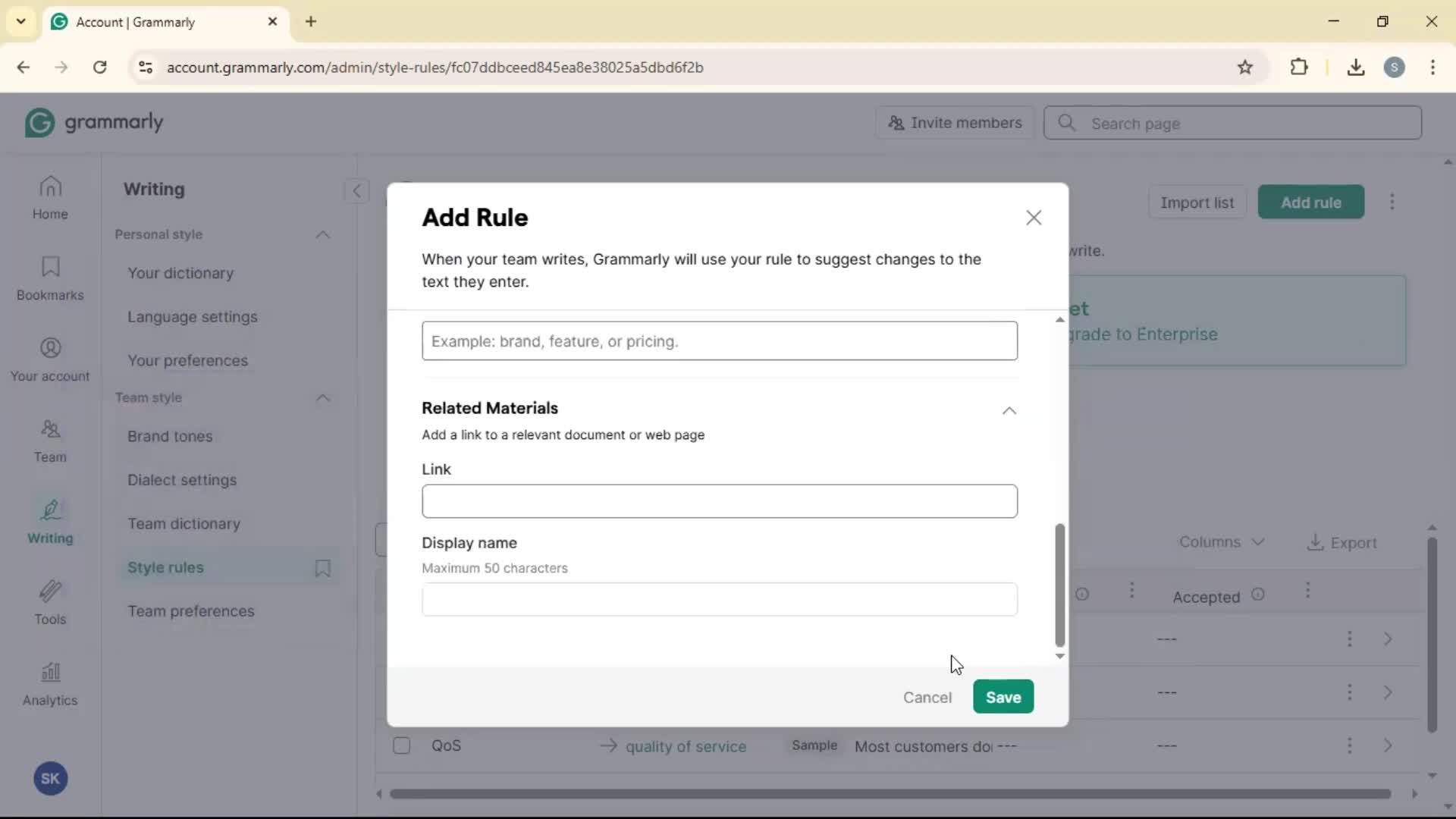Open three-dot menu beside Add rule
Viewport: 1456px width, 819px height.
tap(1392, 202)
